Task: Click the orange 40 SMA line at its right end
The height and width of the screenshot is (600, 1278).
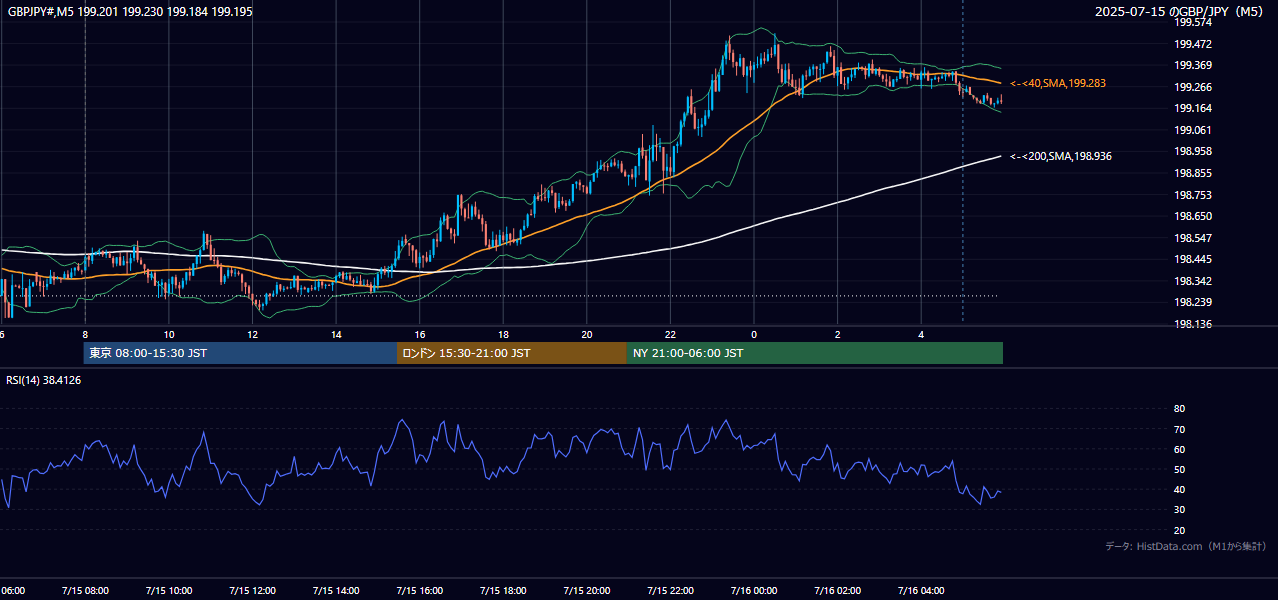Action: tap(999, 83)
